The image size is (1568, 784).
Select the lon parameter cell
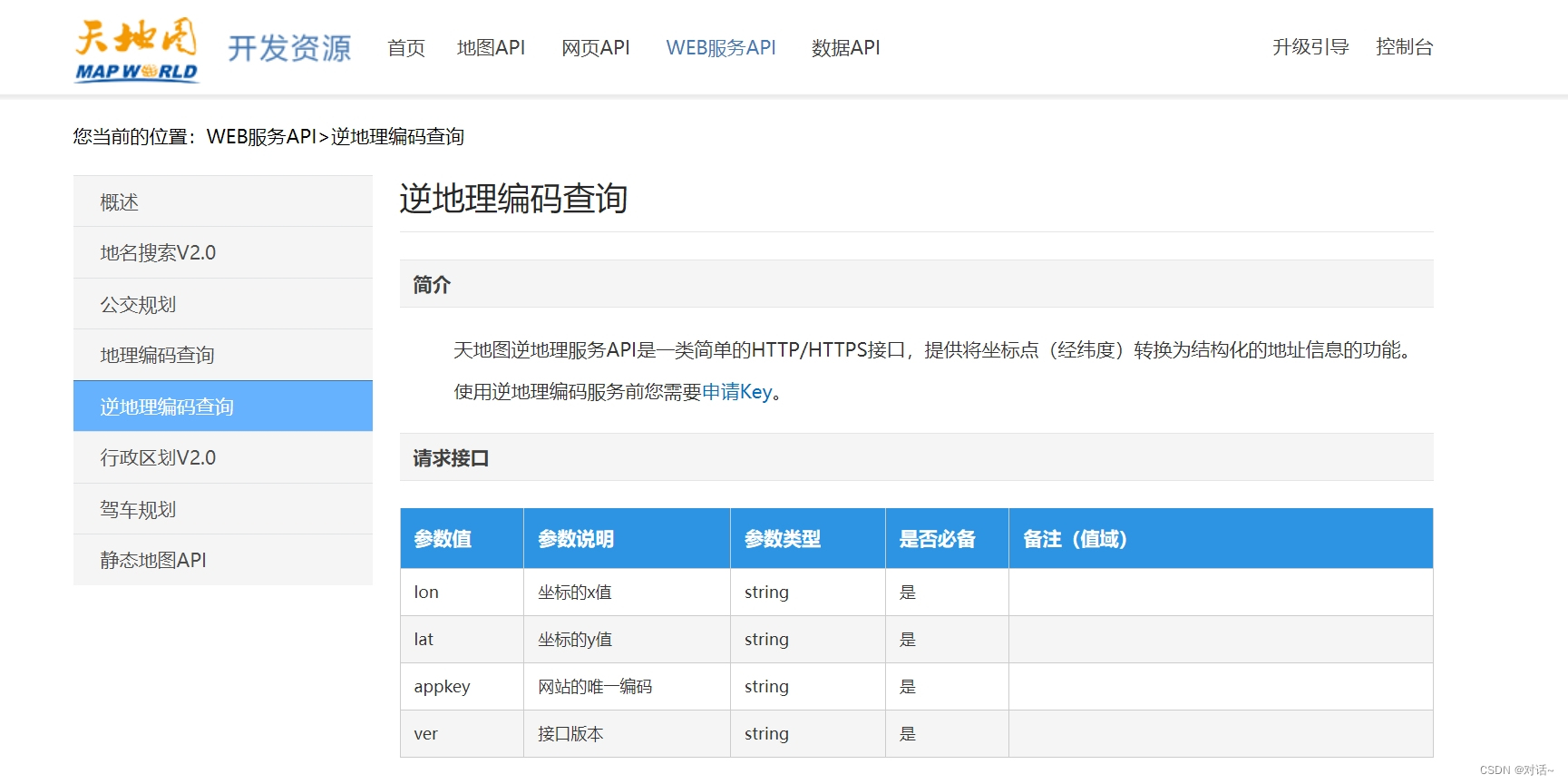[x=462, y=592]
